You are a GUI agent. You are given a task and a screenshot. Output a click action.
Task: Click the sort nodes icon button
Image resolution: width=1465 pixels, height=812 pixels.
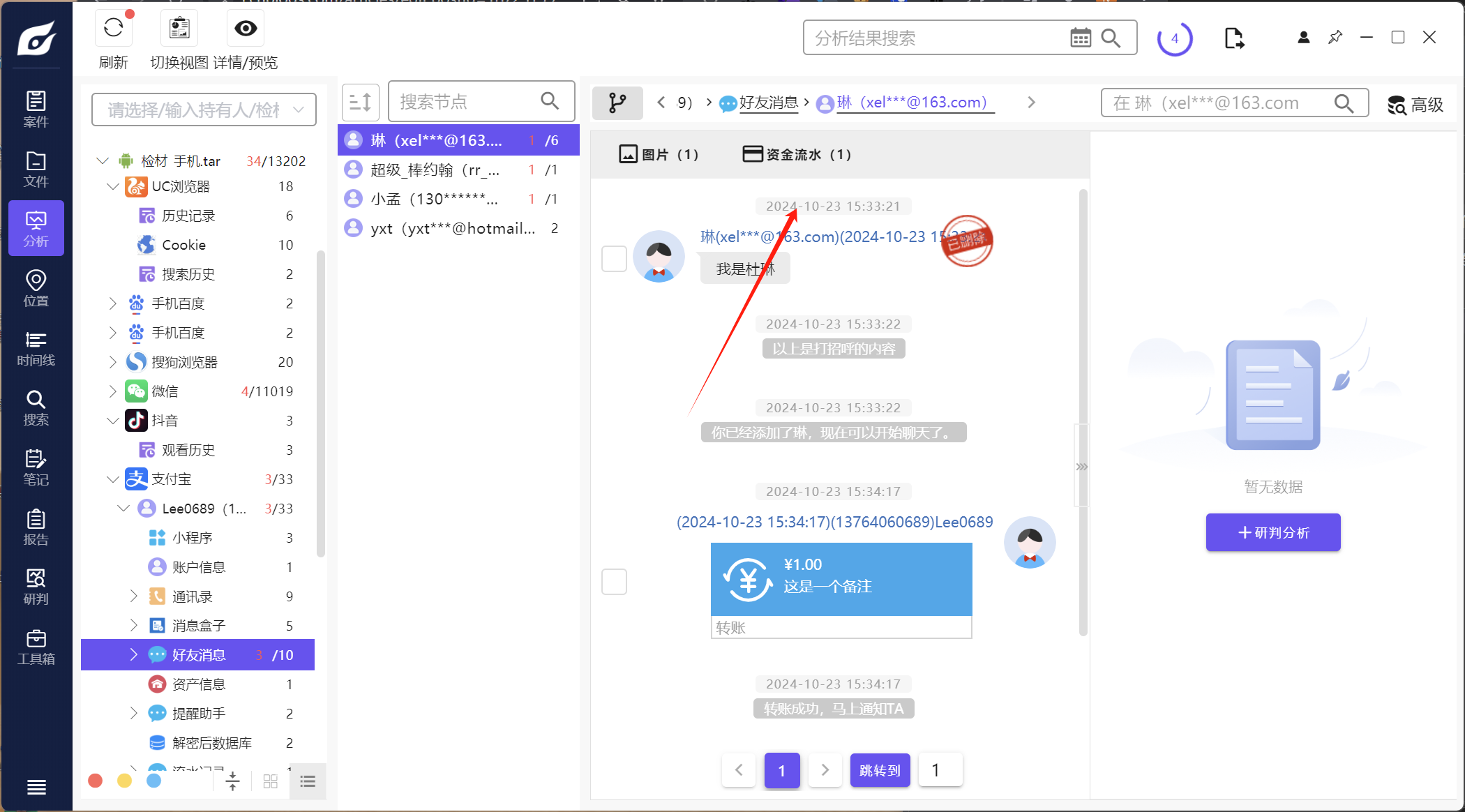(x=360, y=103)
